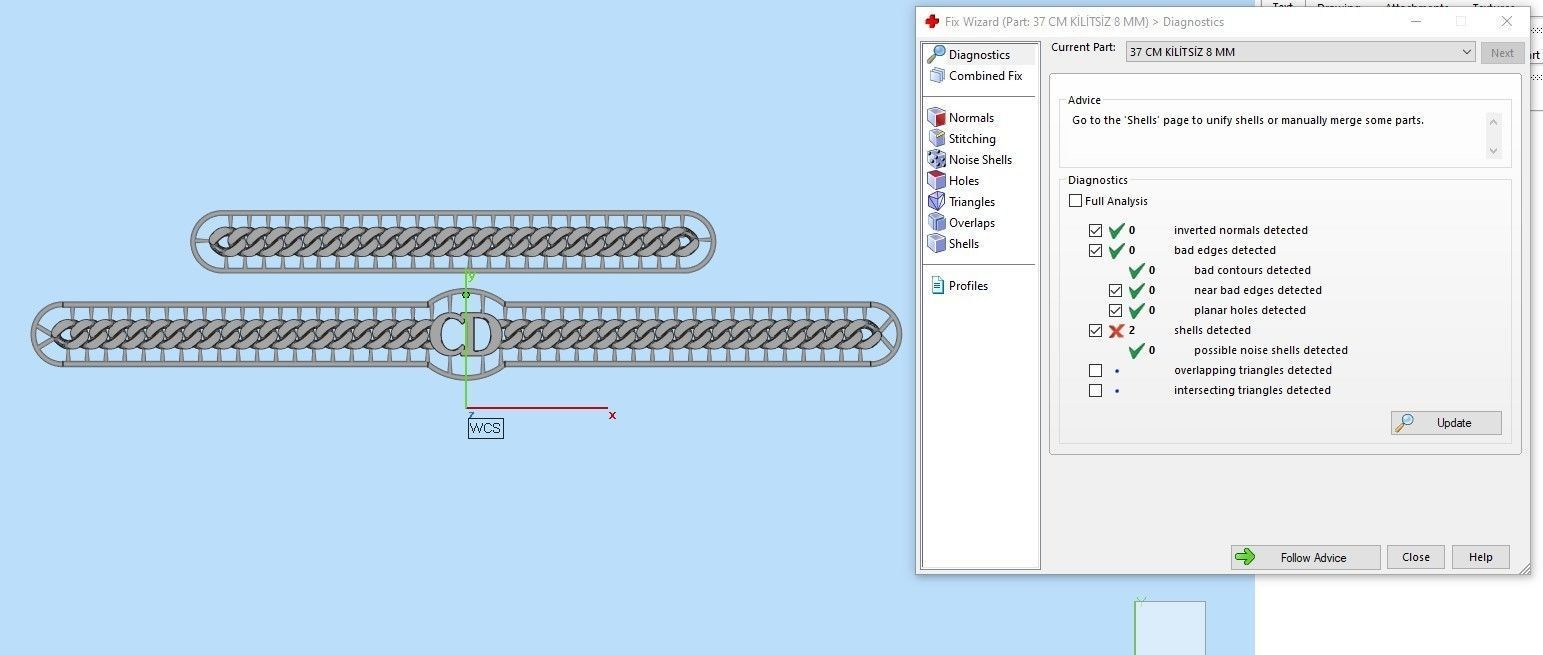This screenshot has width=1543, height=655.
Task: Select the CD logo bracelet part in viewport
Action: click(466, 334)
